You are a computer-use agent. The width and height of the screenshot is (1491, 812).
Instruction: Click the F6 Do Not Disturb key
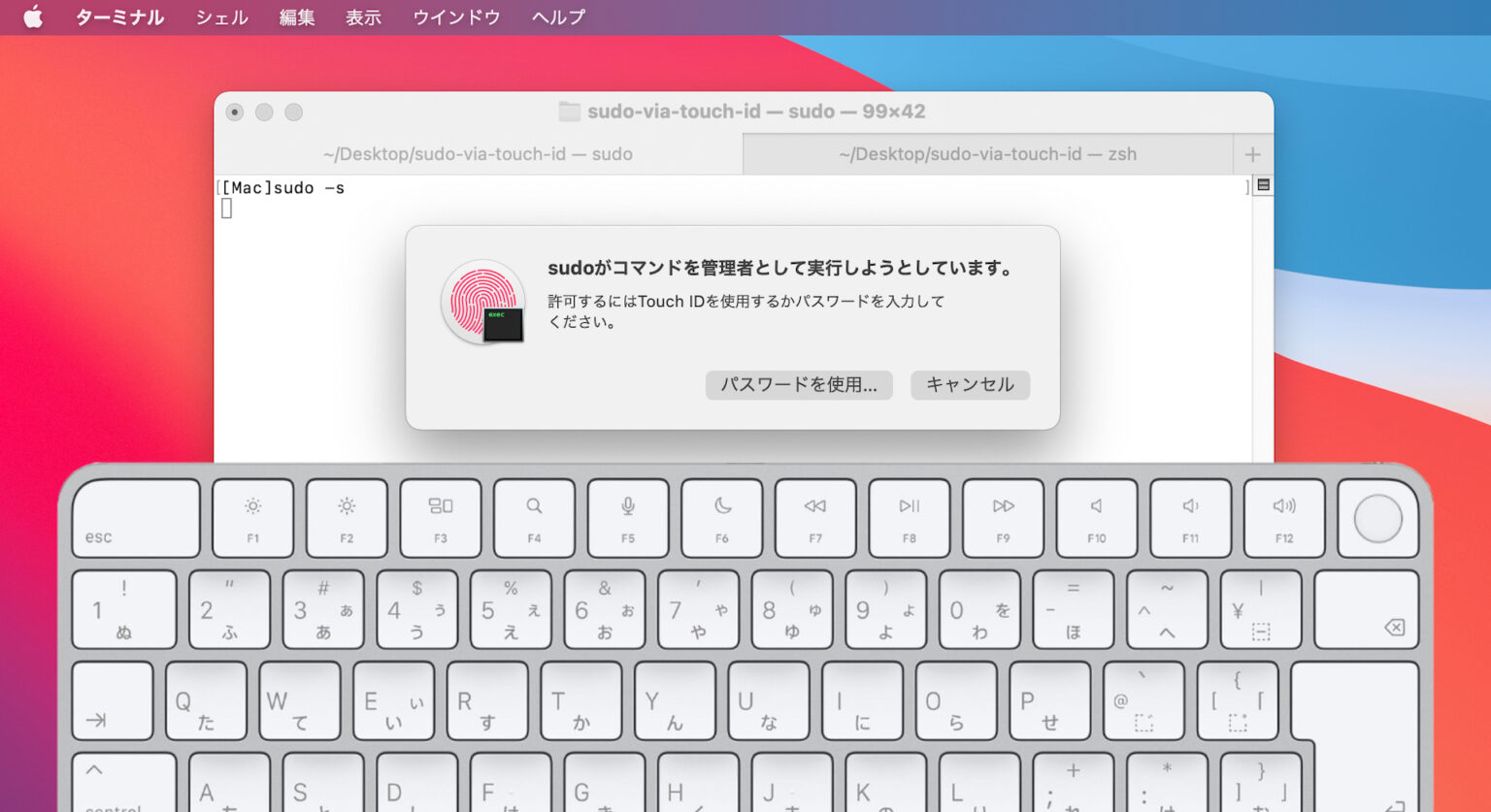click(x=721, y=518)
